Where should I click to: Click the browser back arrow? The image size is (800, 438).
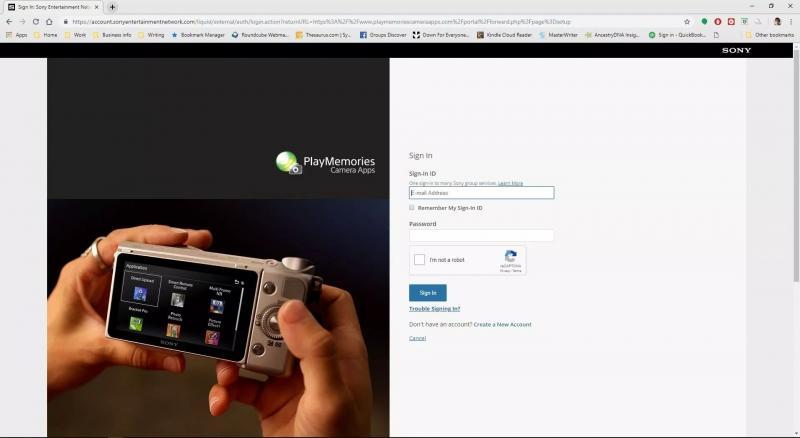[8, 21]
